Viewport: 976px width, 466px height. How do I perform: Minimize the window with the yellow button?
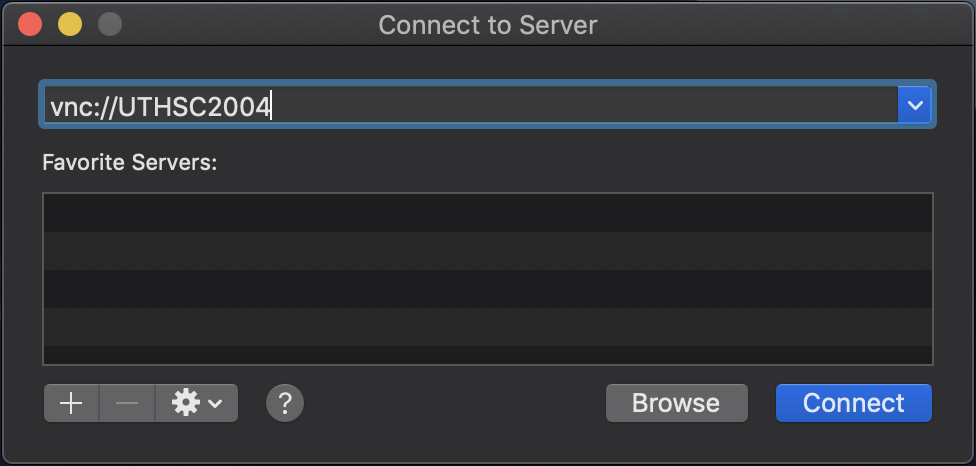70,25
